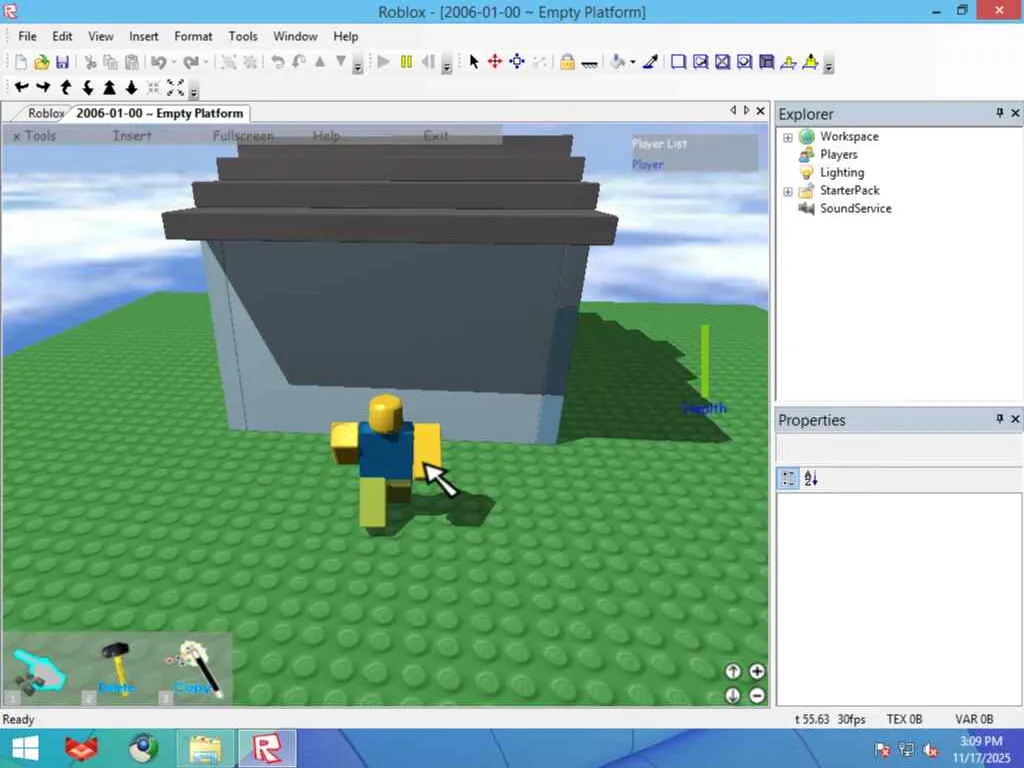The height and width of the screenshot is (768, 1024).
Task: Select the arrow pointer tool
Action: pyautogui.click(x=474, y=62)
